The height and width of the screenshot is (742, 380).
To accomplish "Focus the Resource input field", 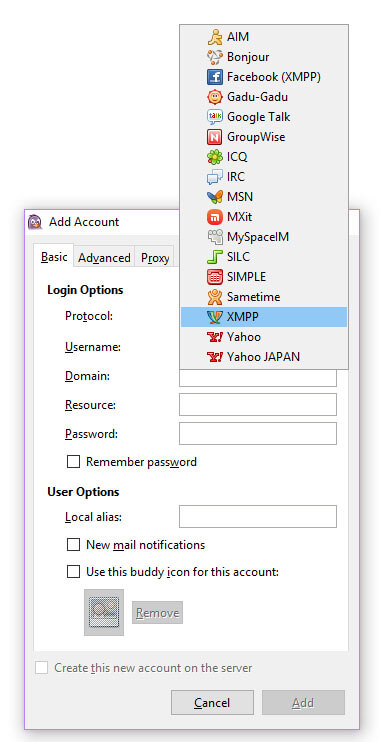I will click(x=257, y=405).
